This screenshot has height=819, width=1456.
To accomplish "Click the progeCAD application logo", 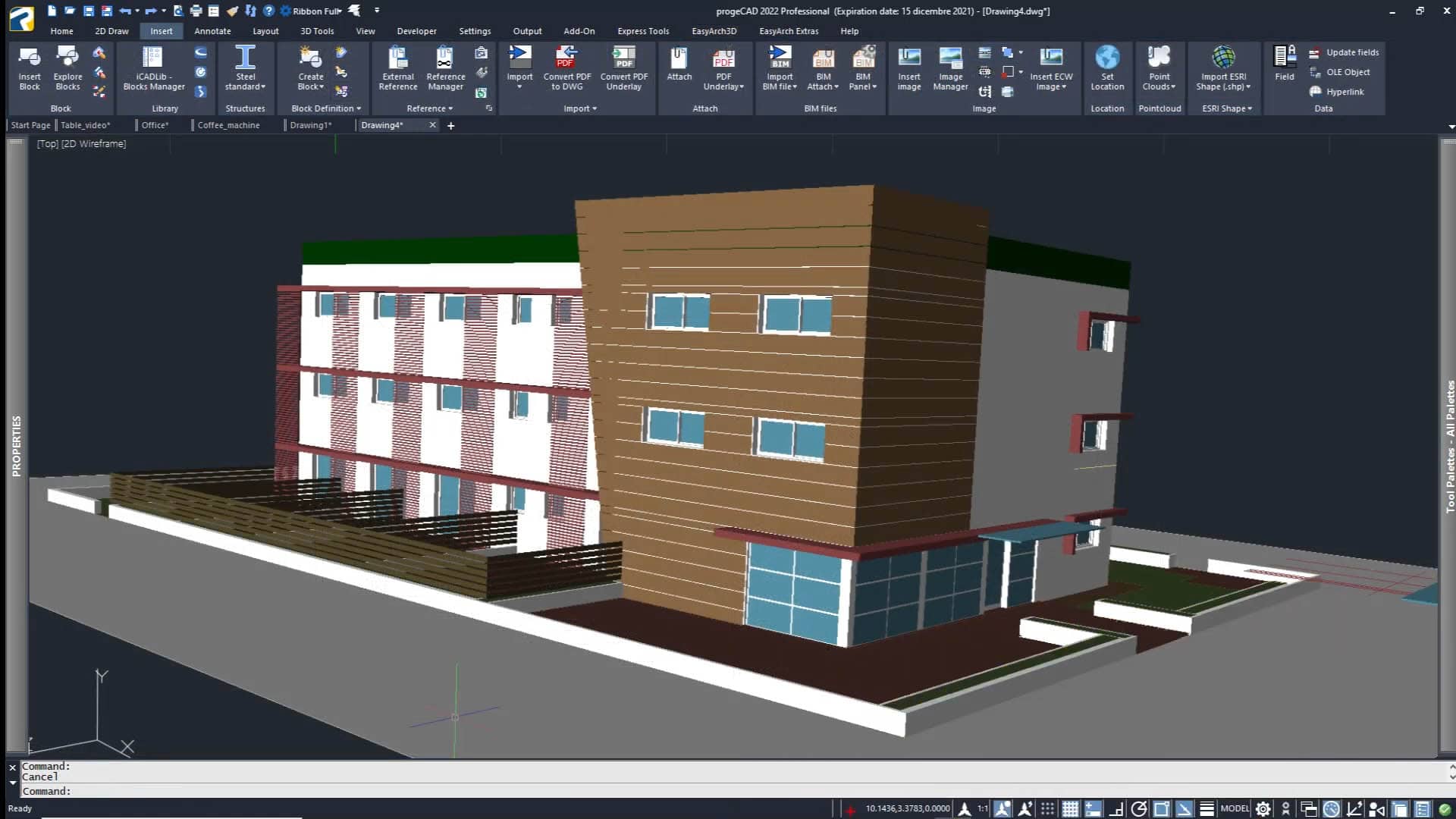I will tap(21, 18).
